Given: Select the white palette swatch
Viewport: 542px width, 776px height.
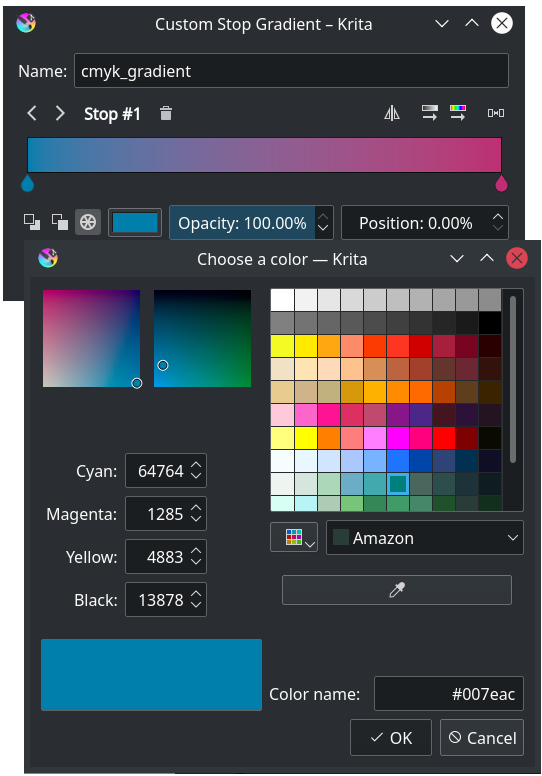Looking at the screenshot, I should pos(282,300).
